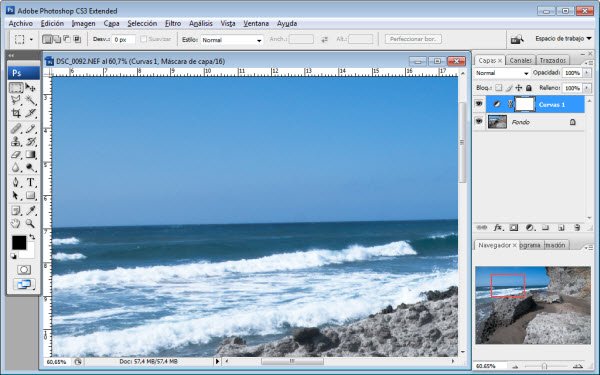Select the Crop tool
600x375 pixels.
tap(16, 113)
